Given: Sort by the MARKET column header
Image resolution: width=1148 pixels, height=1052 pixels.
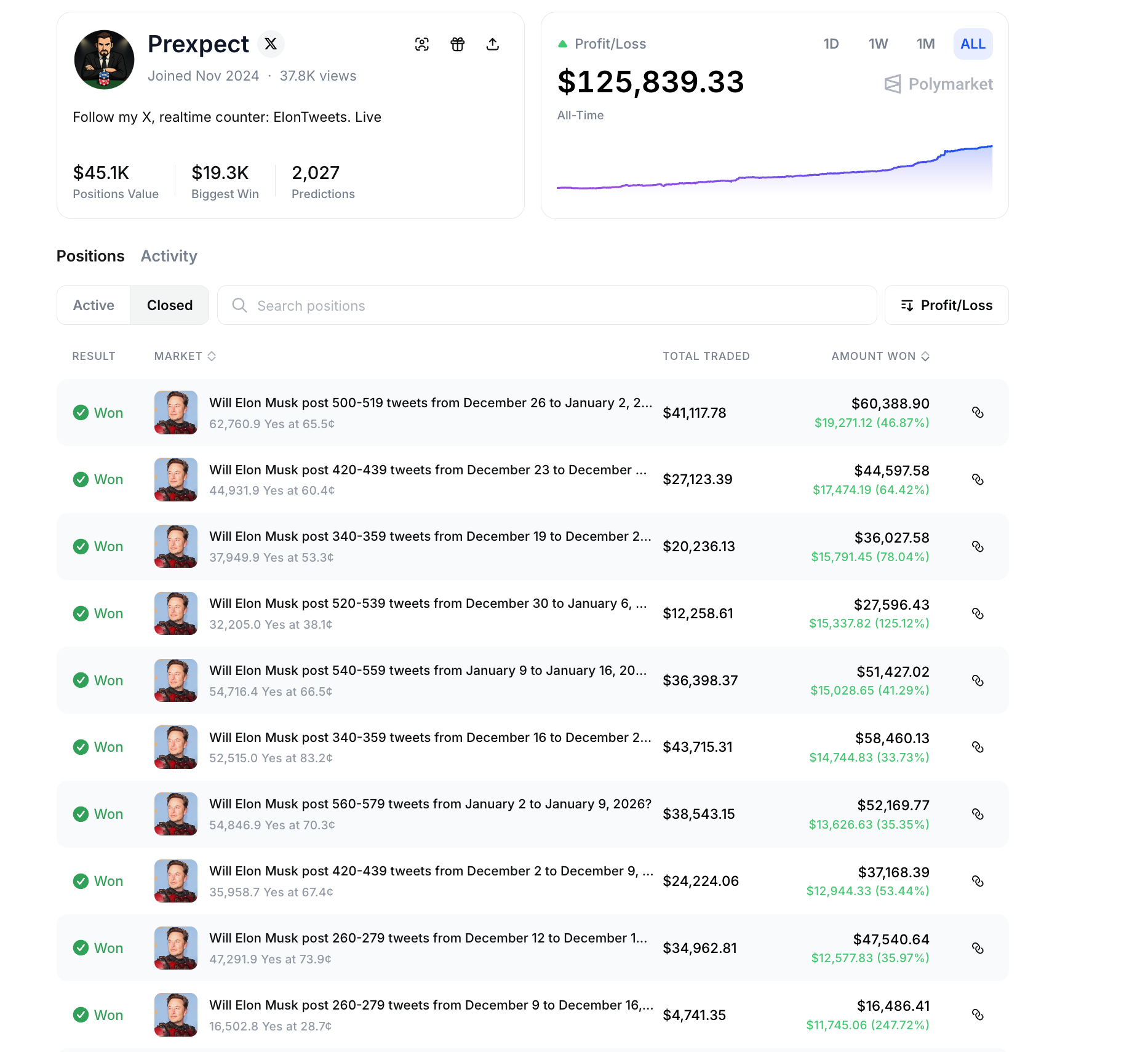Looking at the screenshot, I should pos(185,356).
